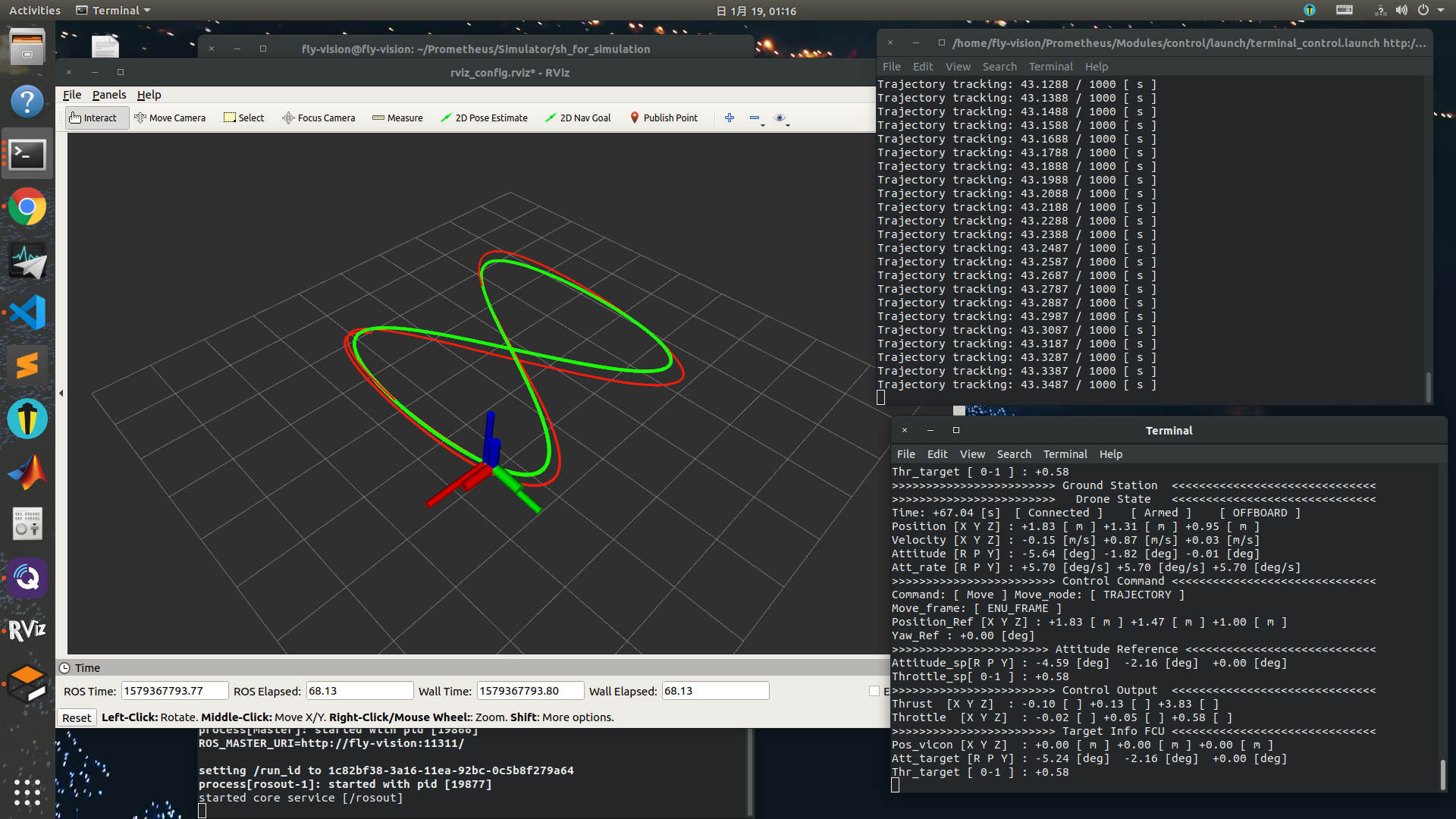Open the RViz File menu

click(x=72, y=95)
